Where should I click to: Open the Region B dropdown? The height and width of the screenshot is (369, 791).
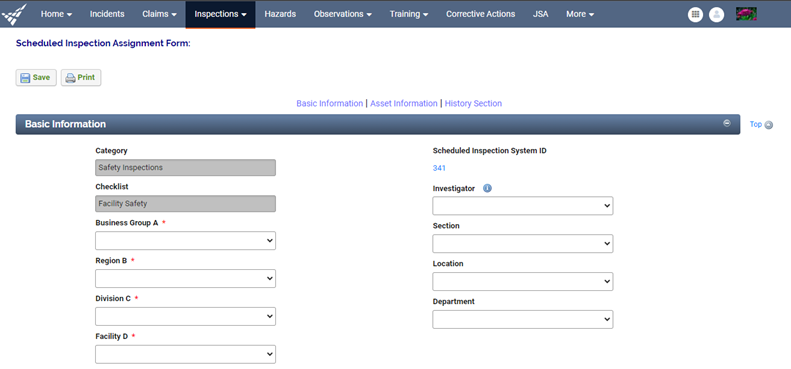pos(185,279)
